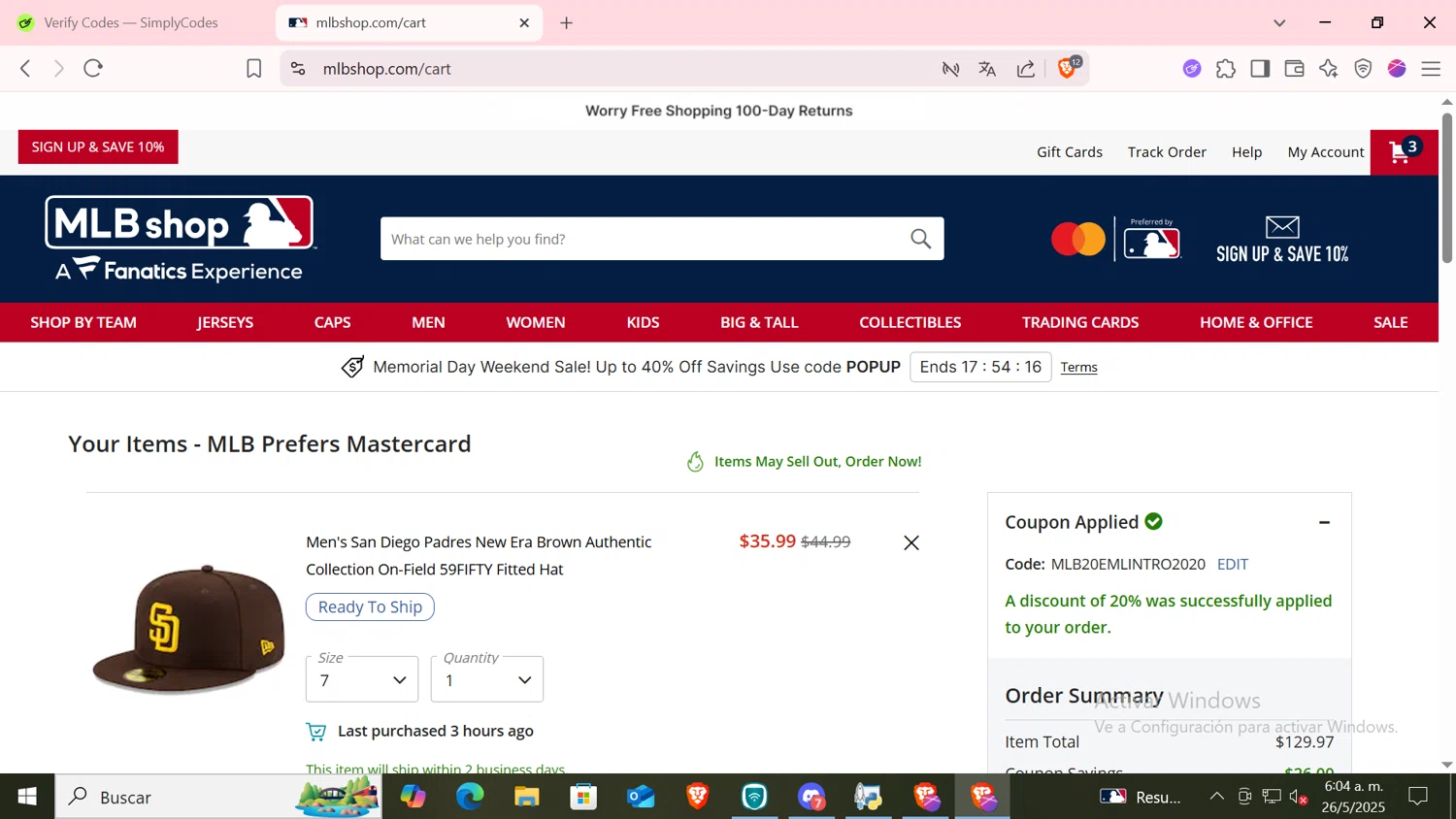
Task: Open the shopping cart icon with 3 items
Action: 1404,151
